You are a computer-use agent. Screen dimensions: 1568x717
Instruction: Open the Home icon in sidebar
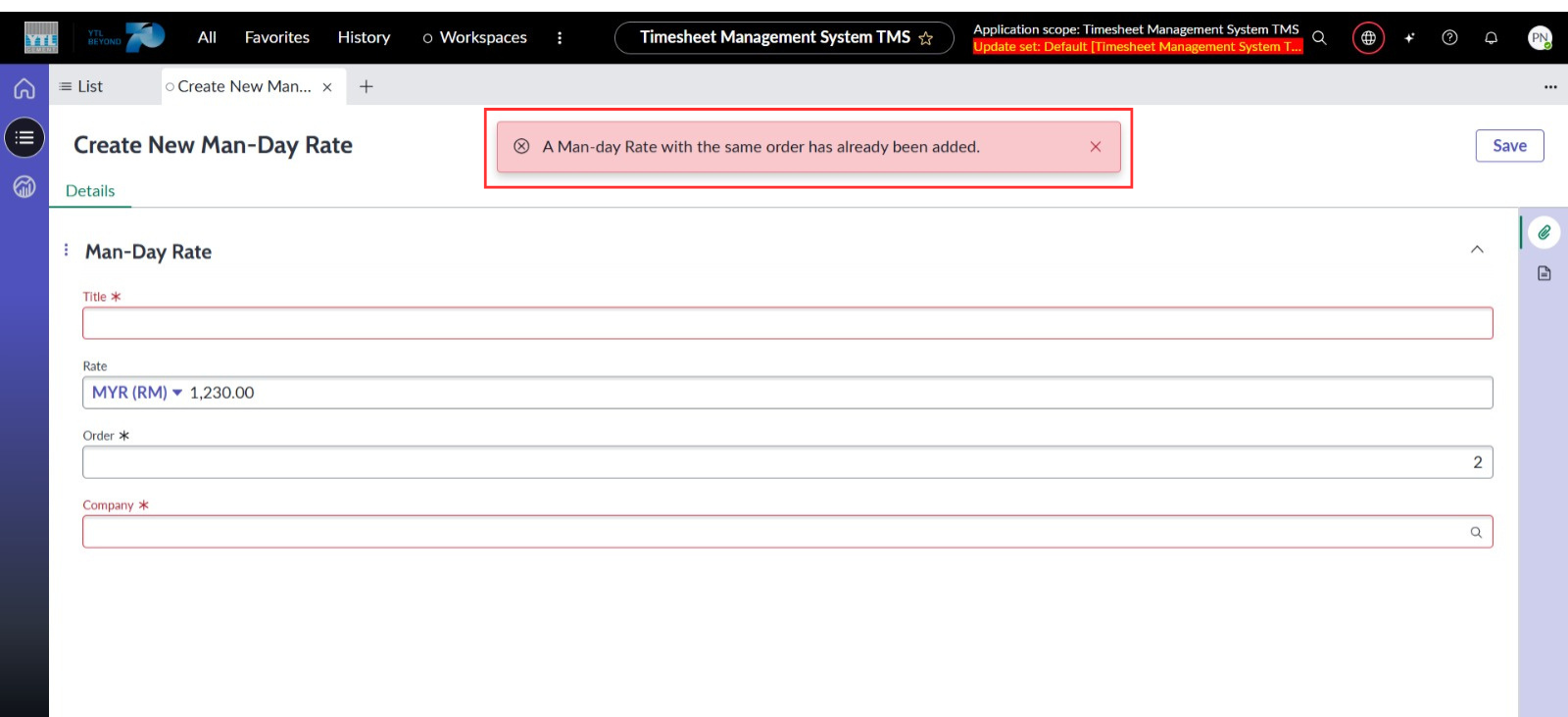pyautogui.click(x=24, y=88)
